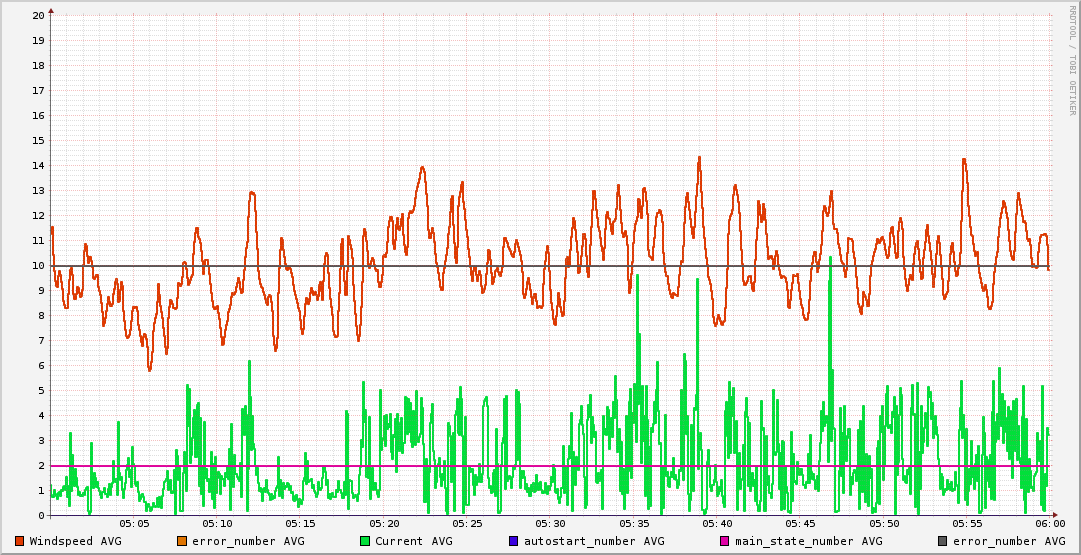Click the 05:30 time axis label
The image size is (1081, 555).
click(550, 523)
